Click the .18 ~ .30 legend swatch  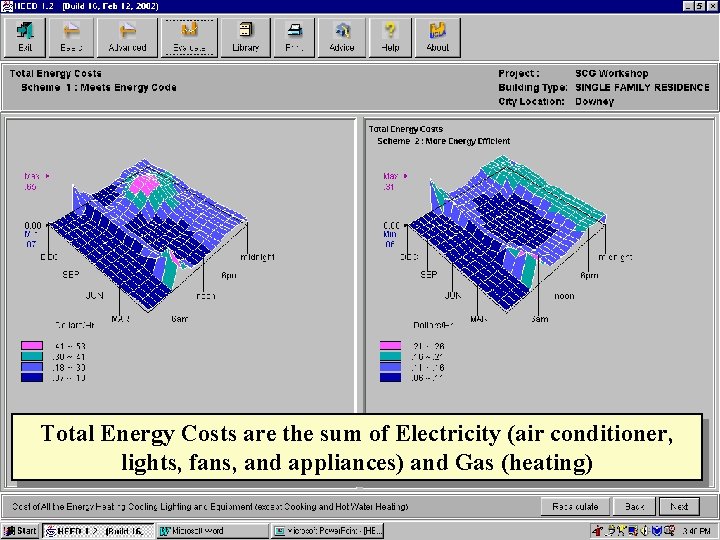click(x=32, y=366)
